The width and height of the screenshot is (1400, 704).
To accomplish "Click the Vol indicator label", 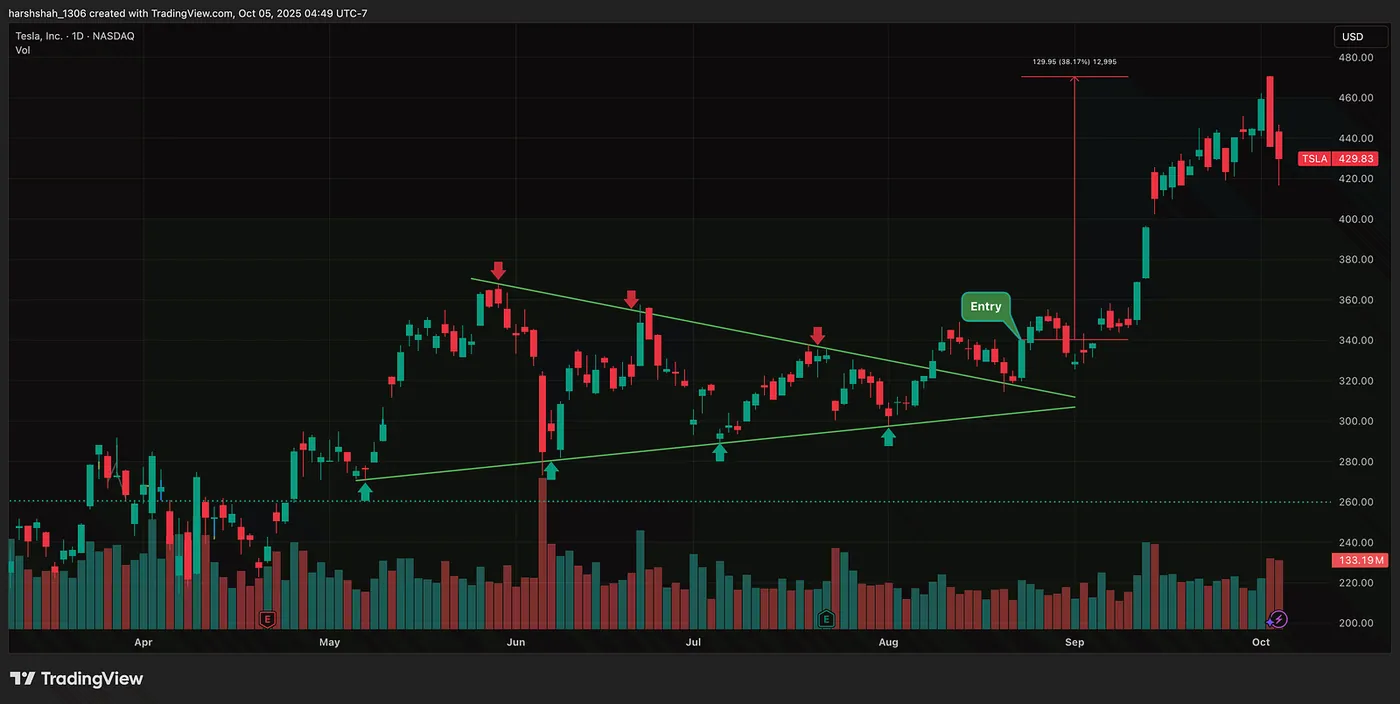I will click(22, 50).
